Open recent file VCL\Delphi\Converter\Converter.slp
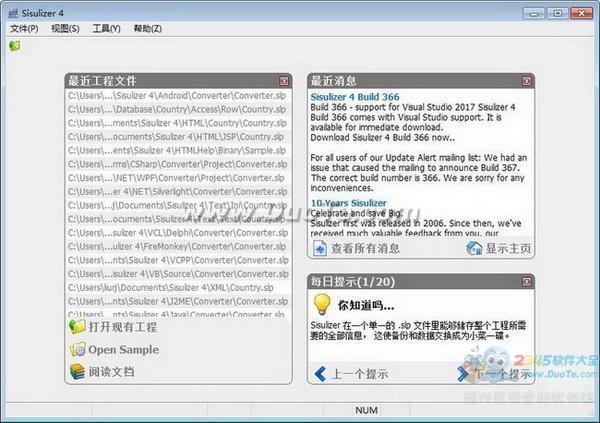 point(177,233)
